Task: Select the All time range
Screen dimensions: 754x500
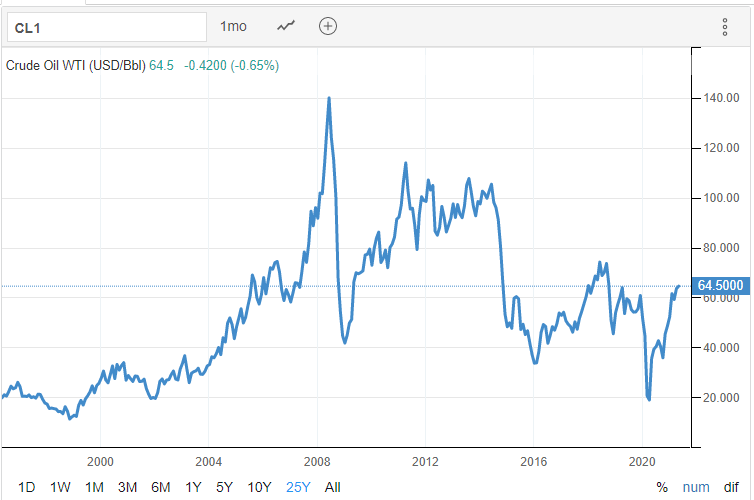Action: pos(332,488)
